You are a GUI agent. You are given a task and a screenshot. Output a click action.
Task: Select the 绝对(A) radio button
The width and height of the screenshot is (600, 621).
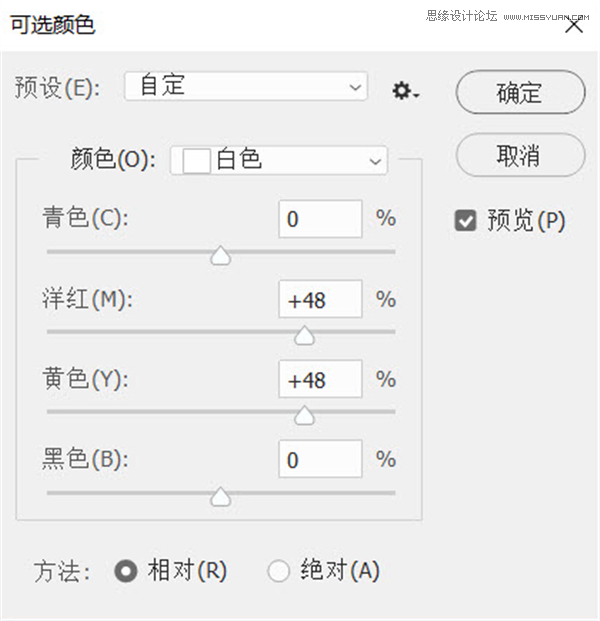(278, 571)
